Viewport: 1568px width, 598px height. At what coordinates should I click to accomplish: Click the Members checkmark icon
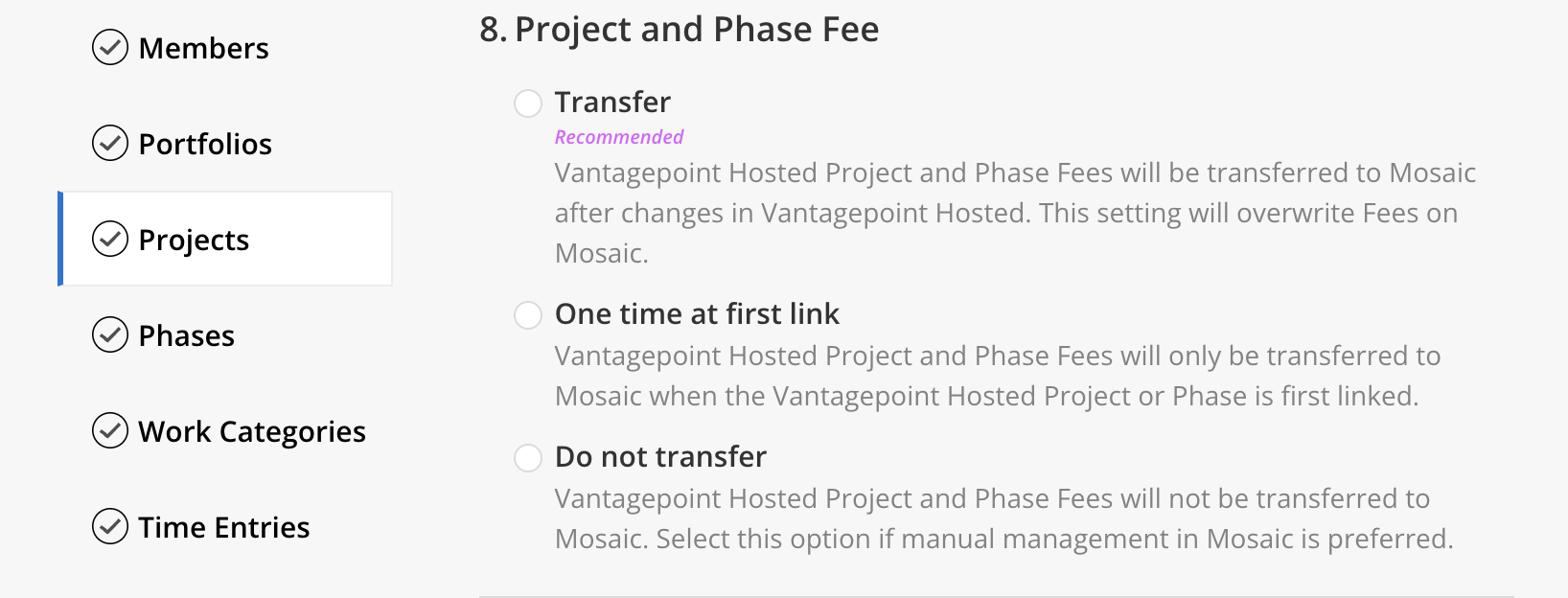(x=110, y=47)
